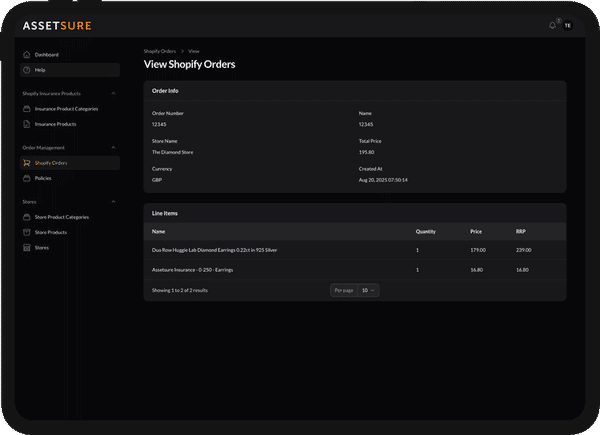Click the Assetsure Insurance line item row
600x435 pixels.
tap(195, 270)
